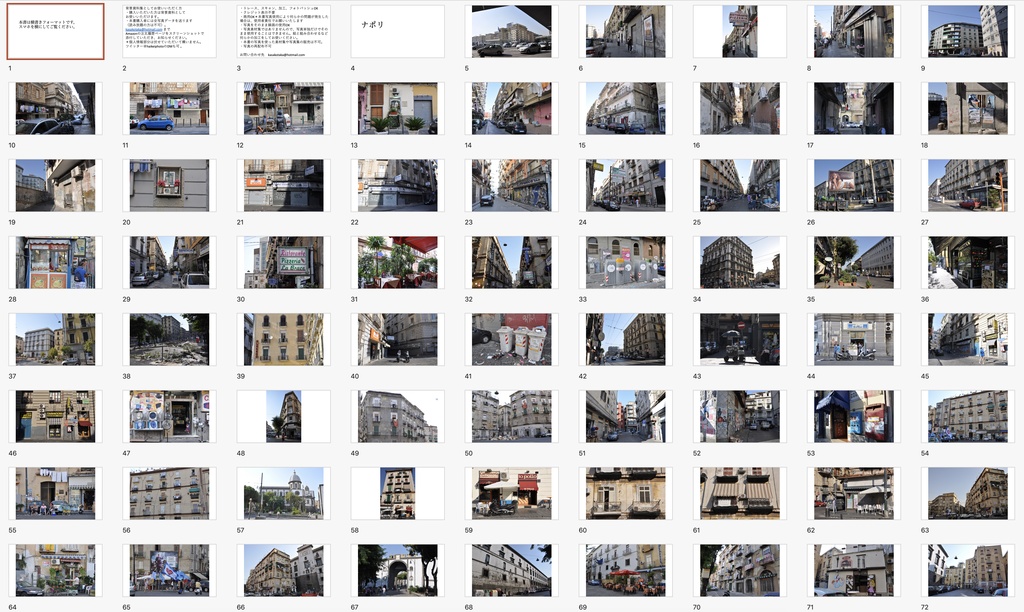Open page 19 weathered wall photo
This screenshot has width=1024, height=612.
pyautogui.click(x=56, y=185)
